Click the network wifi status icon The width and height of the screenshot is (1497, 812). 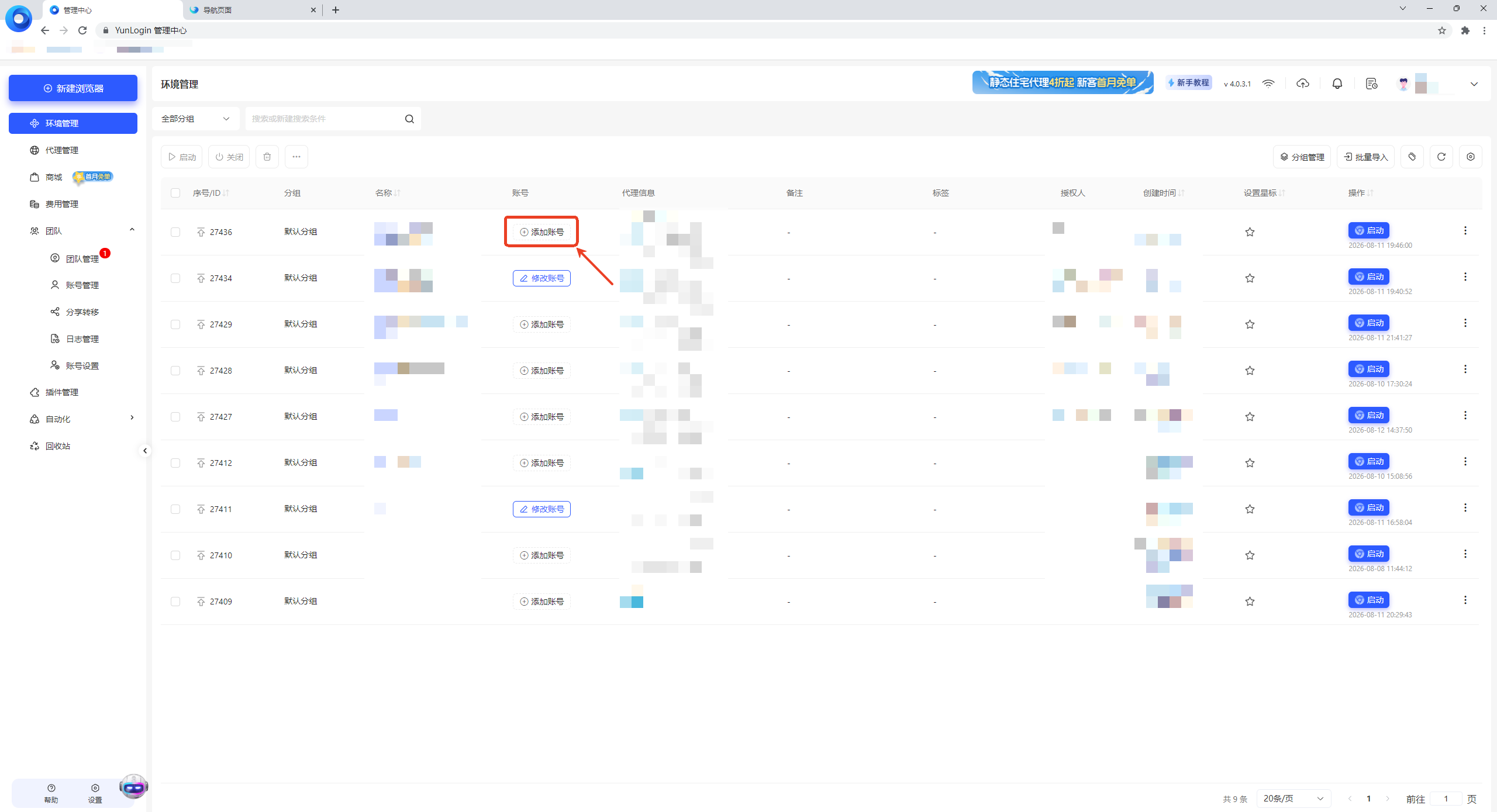point(1268,84)
